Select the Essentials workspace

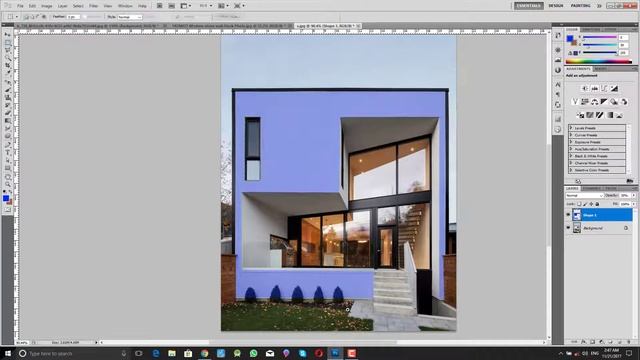tap(529, 6)
